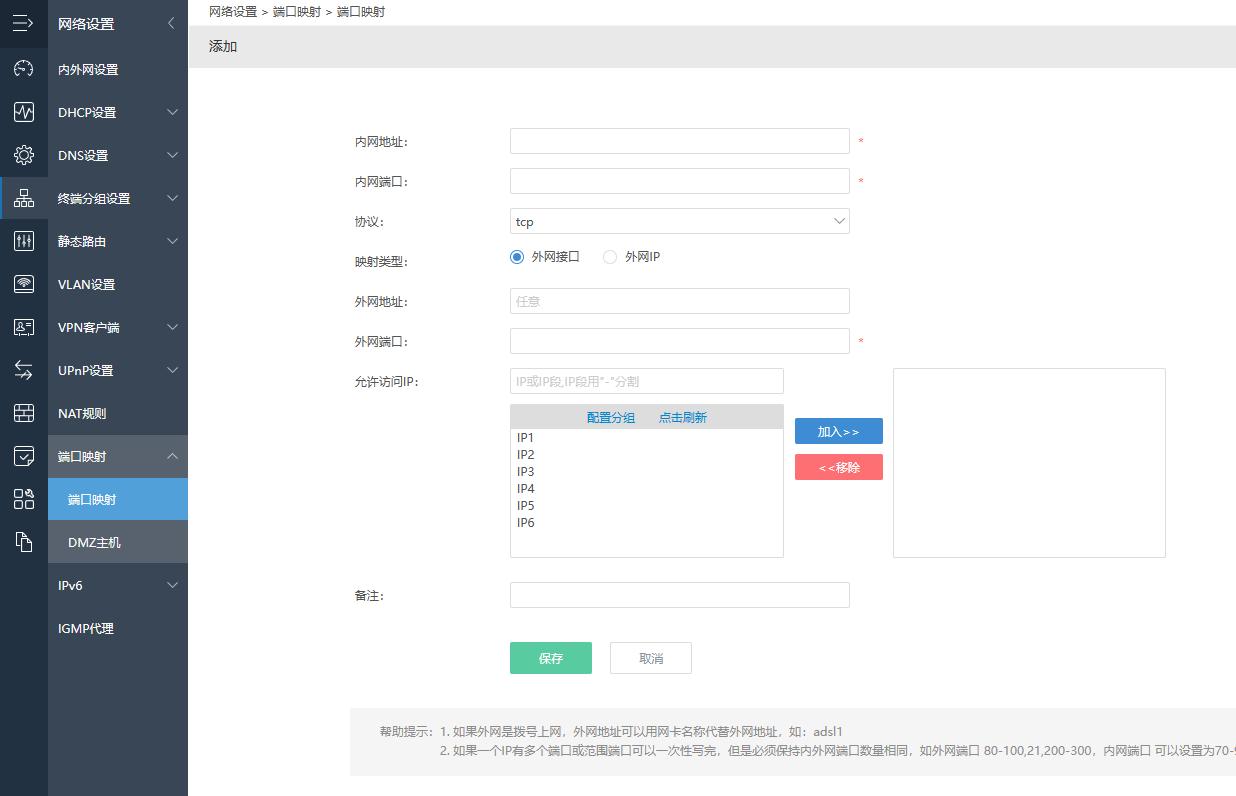Collapse the 端口映射 sidebar section
Image resolution: width=1236 pixels, height=796 pixels.
[x=117, y=456]
